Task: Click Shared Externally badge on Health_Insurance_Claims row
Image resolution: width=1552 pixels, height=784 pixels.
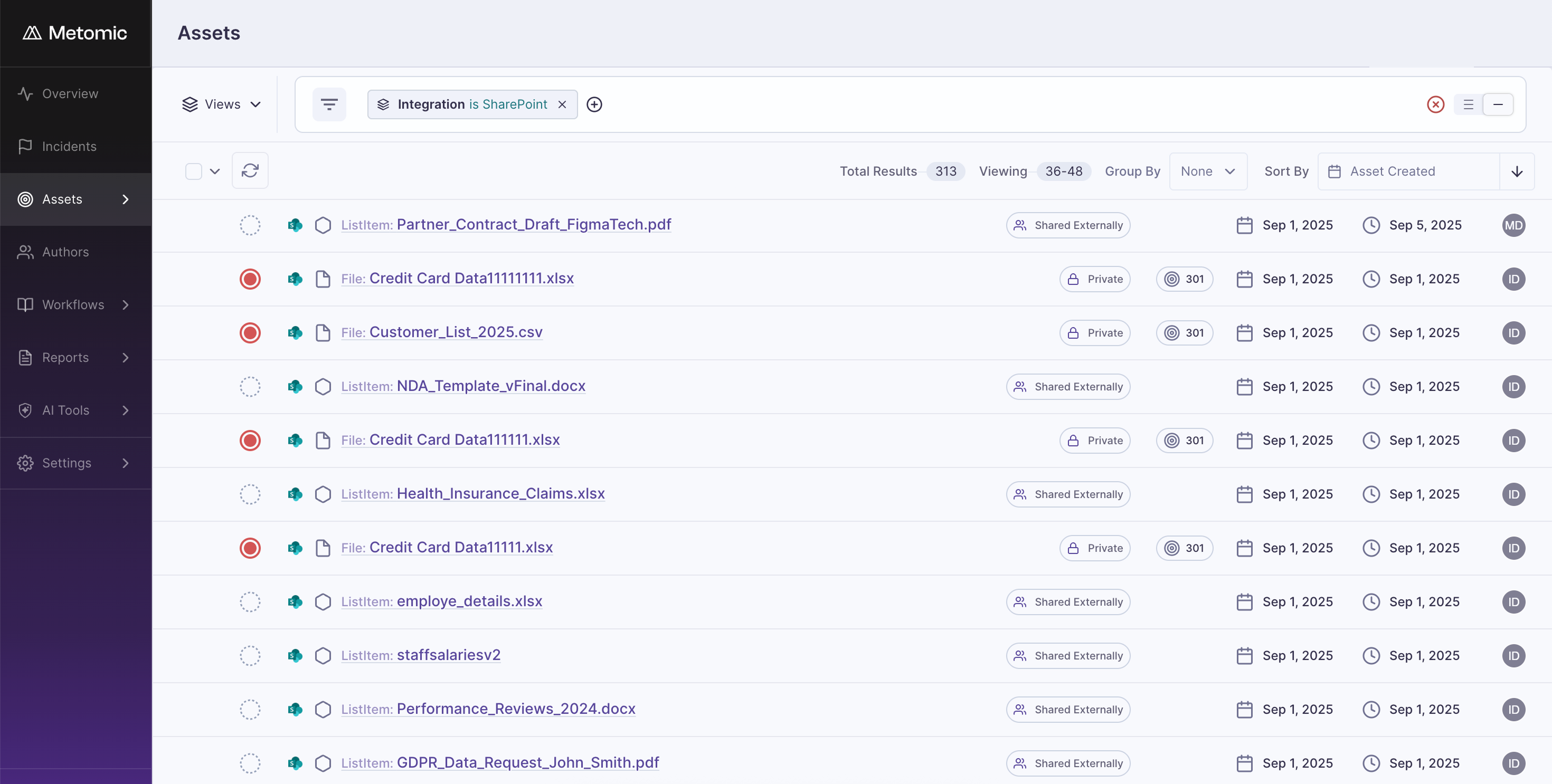Action: click(1068, 494)
